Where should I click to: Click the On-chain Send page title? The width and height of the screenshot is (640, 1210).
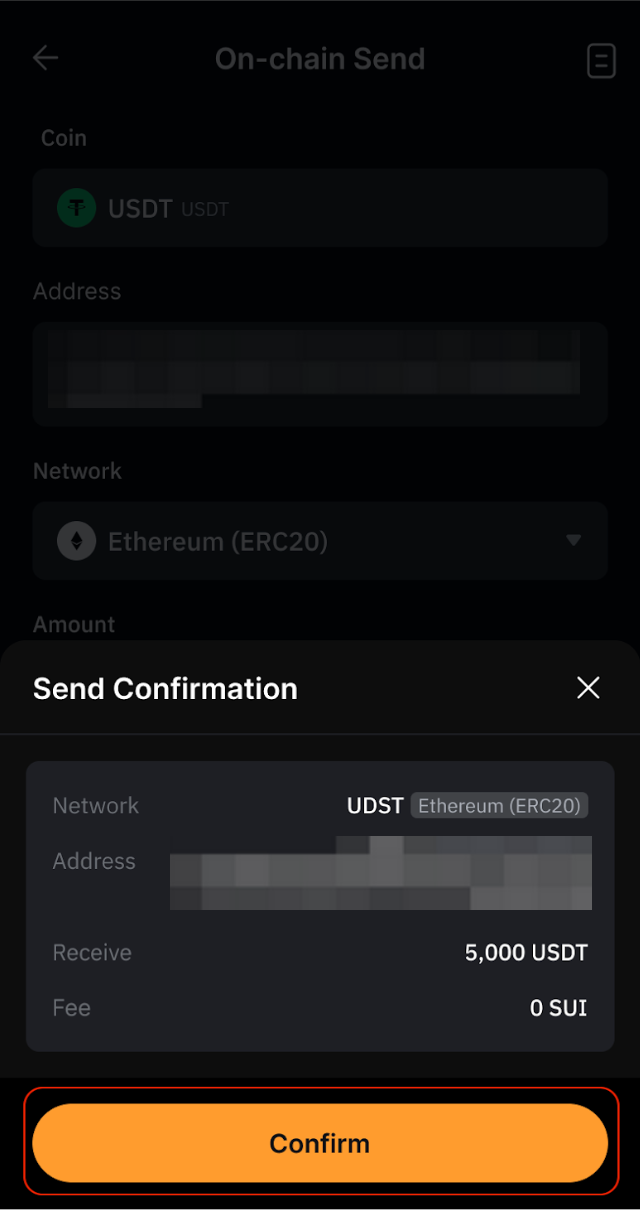click(320, 59)
